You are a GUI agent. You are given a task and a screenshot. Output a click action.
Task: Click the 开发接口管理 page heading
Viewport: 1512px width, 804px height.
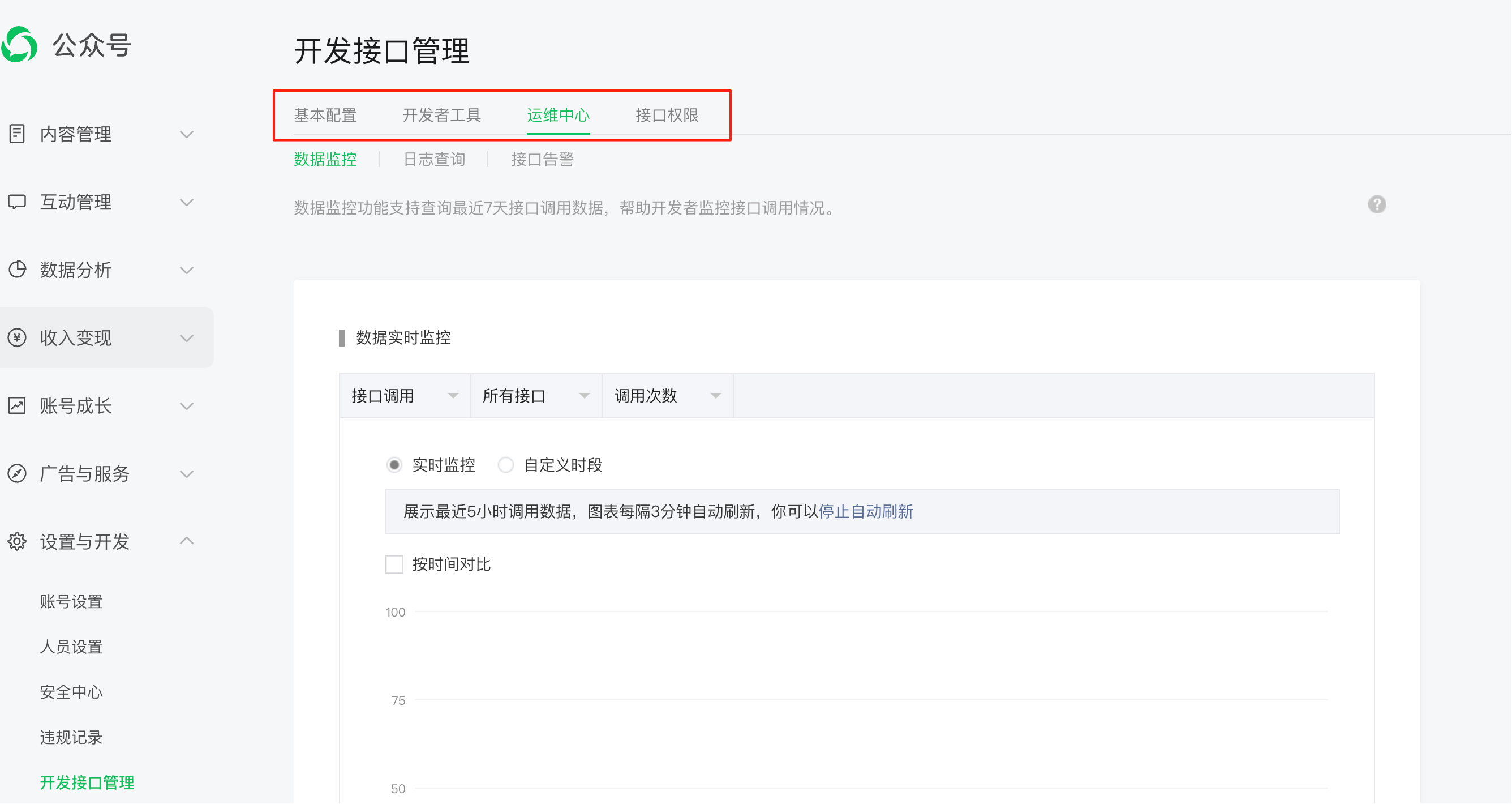[382, 50]
